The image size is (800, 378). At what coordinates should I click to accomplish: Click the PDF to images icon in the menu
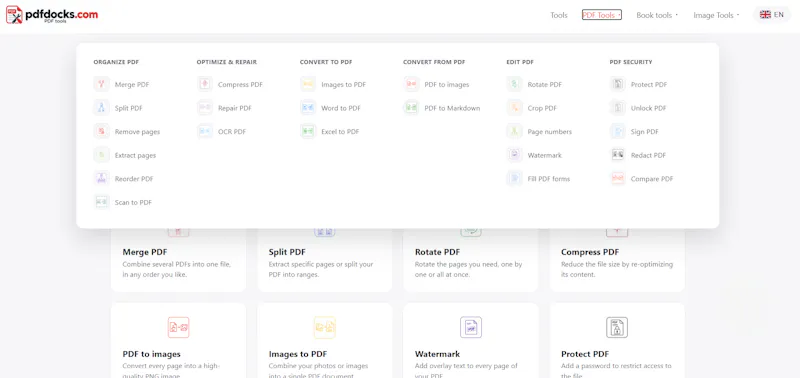pyautogui.click(x=411, y=85)
